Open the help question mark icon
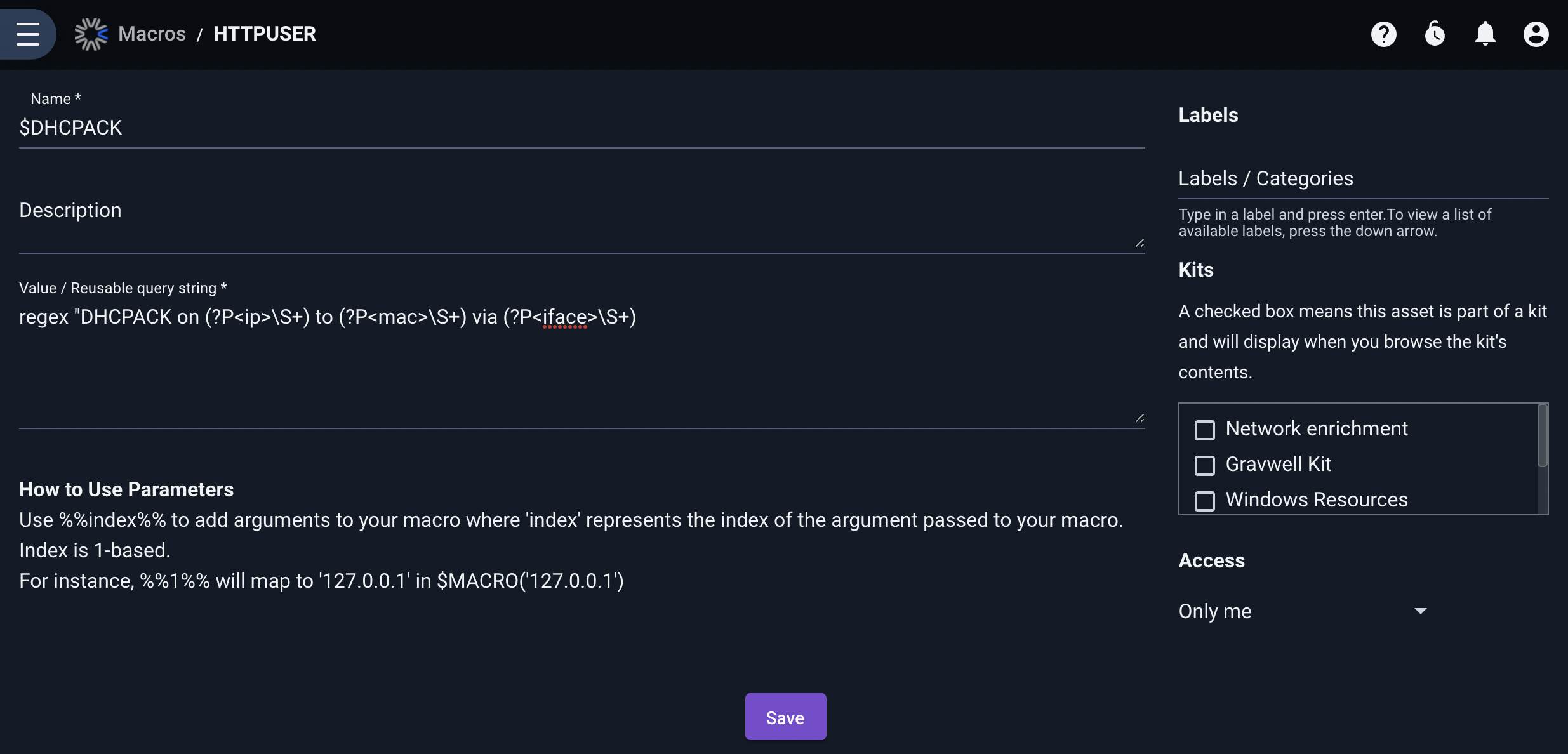The image size is (1568, 754). (x=1384, y=34)
